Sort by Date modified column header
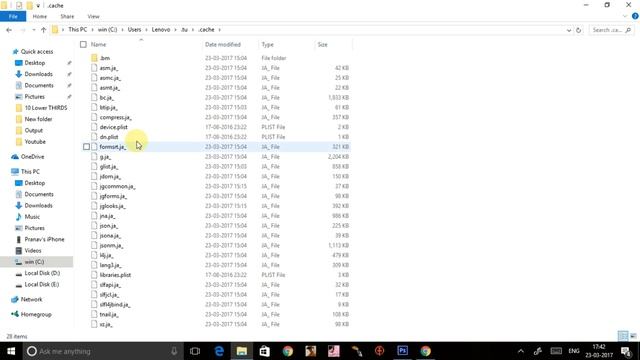 click(x=223, y=44)
